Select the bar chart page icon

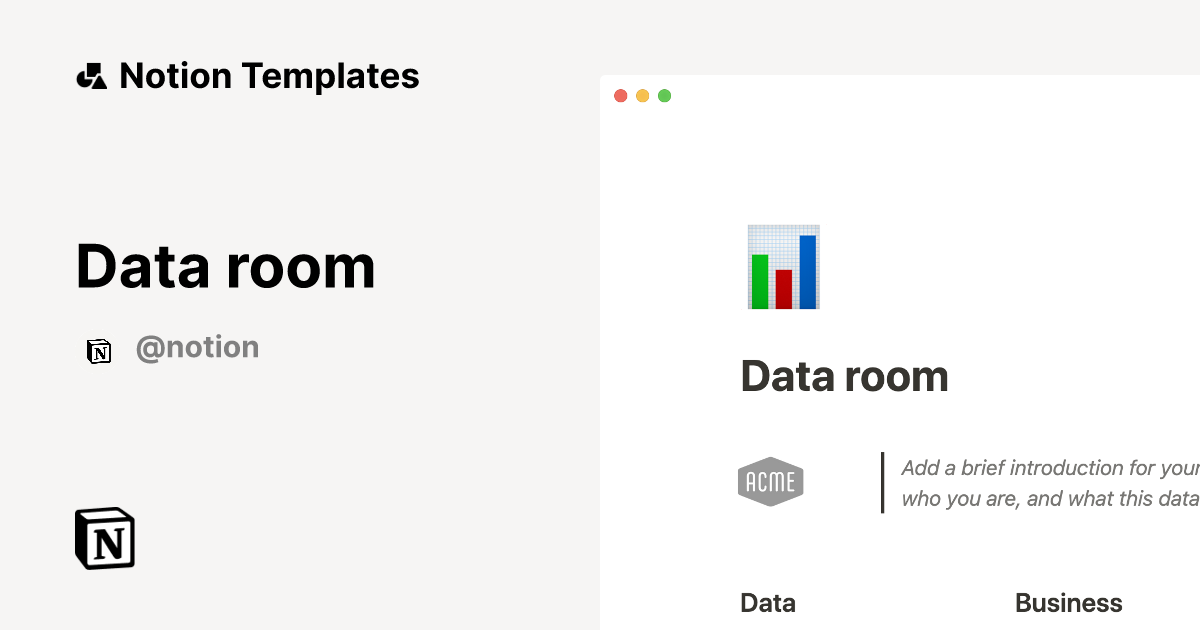pos(783,266)
